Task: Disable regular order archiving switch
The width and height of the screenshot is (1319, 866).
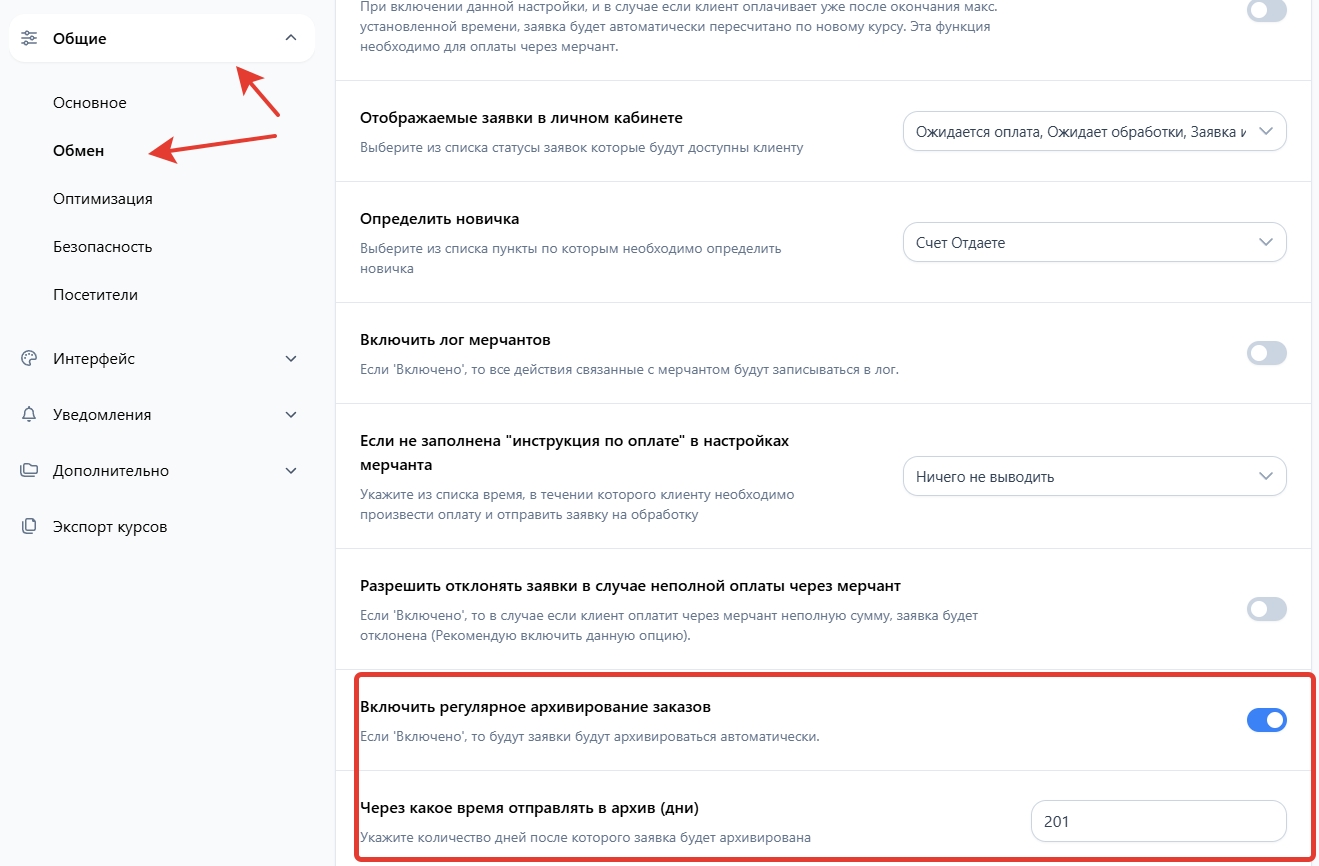Action: pos(1266,720)
